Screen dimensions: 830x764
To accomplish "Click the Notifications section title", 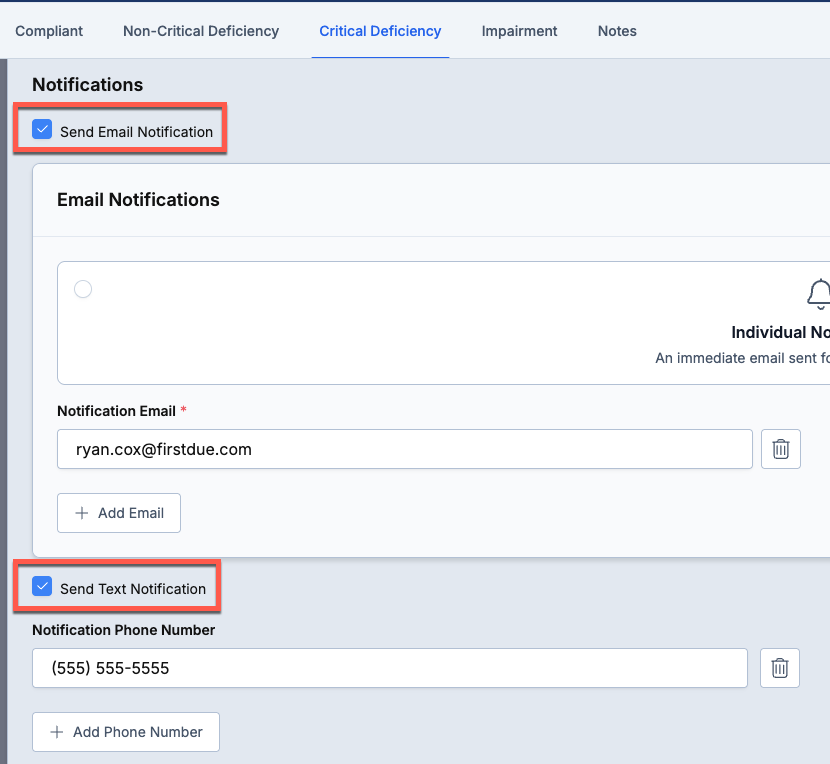I will 87,85.
